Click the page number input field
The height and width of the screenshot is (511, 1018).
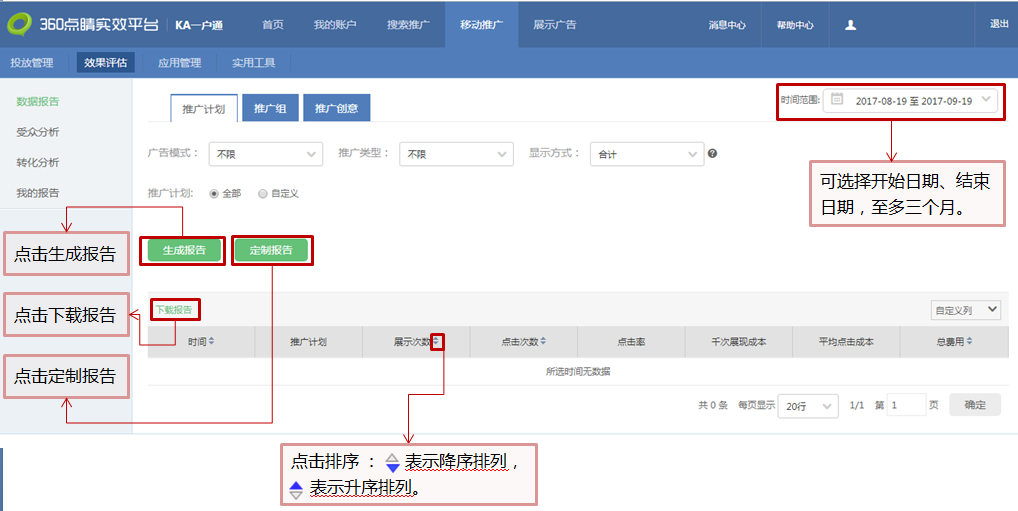(x=906, y=405)
